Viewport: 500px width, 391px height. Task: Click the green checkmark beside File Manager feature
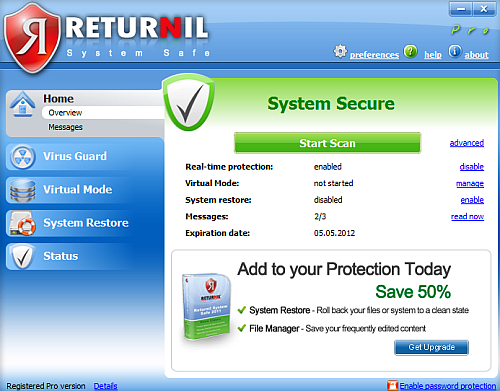(242, 328)
